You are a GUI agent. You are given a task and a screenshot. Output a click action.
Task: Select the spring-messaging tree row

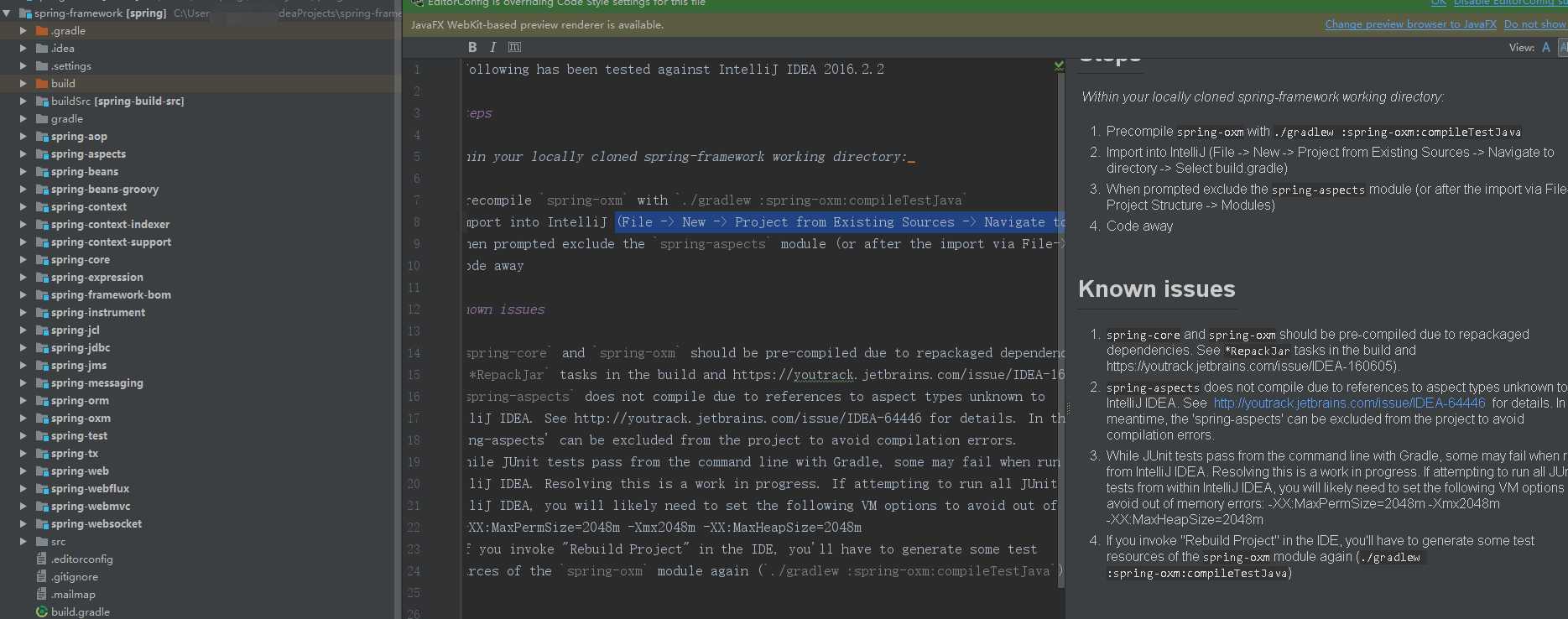(198, 383)
